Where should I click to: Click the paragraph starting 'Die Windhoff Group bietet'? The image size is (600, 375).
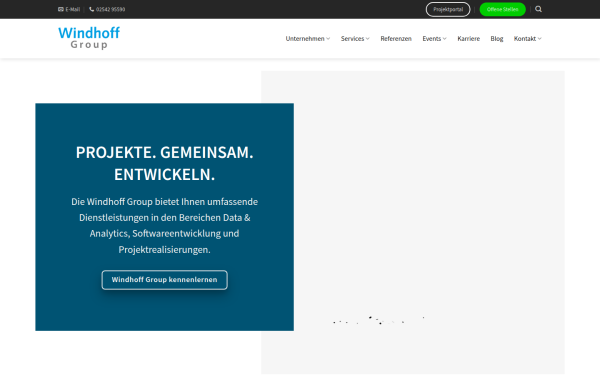(165, 225)
